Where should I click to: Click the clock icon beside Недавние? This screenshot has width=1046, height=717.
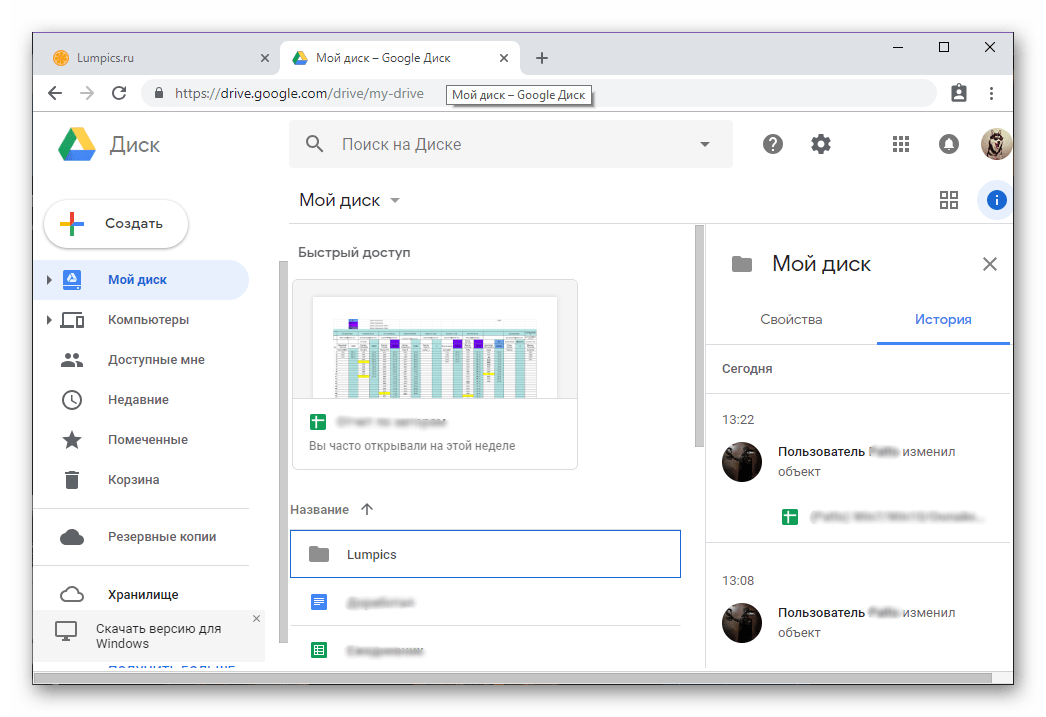72,400
